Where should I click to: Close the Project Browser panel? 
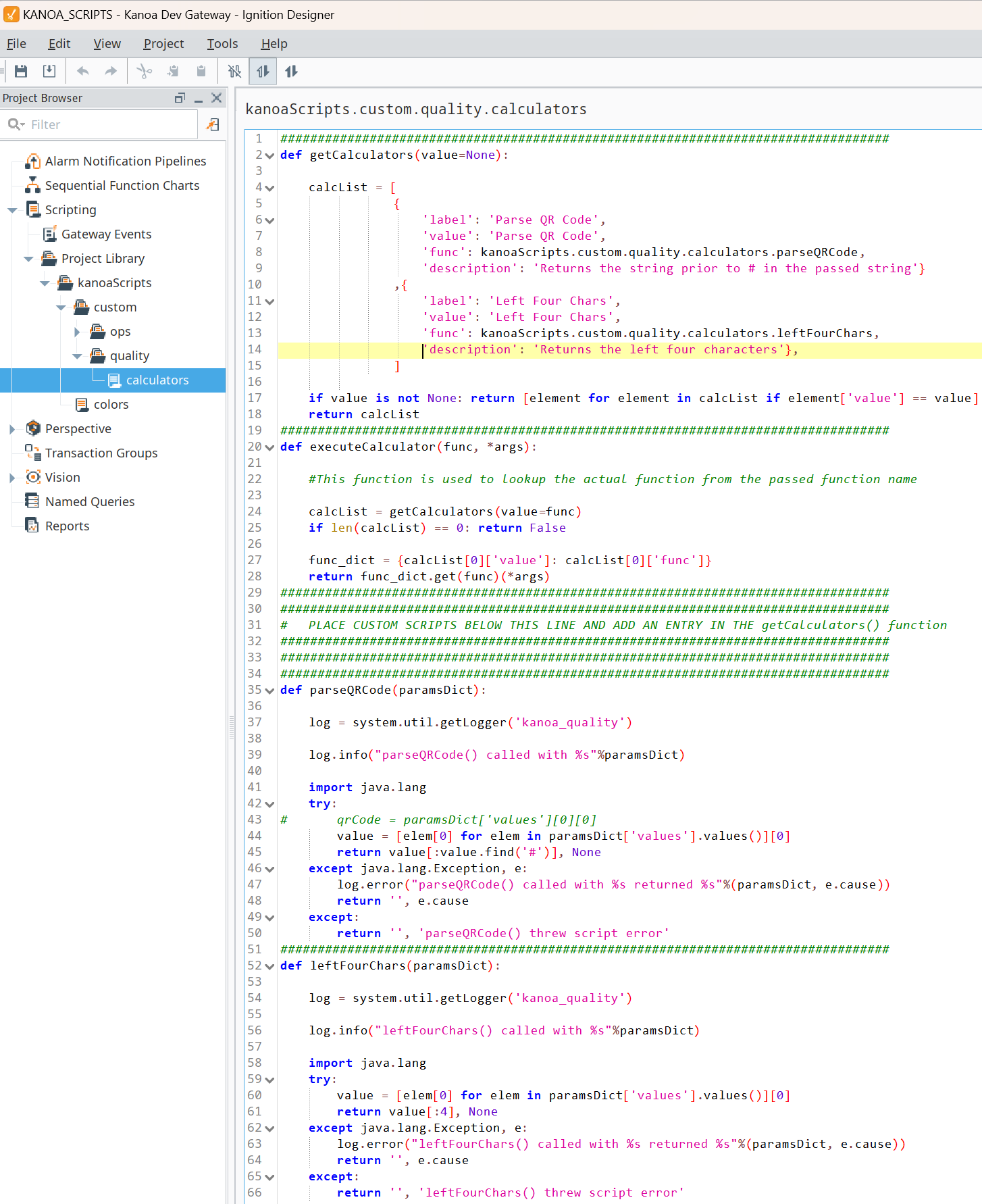[216, 98]
